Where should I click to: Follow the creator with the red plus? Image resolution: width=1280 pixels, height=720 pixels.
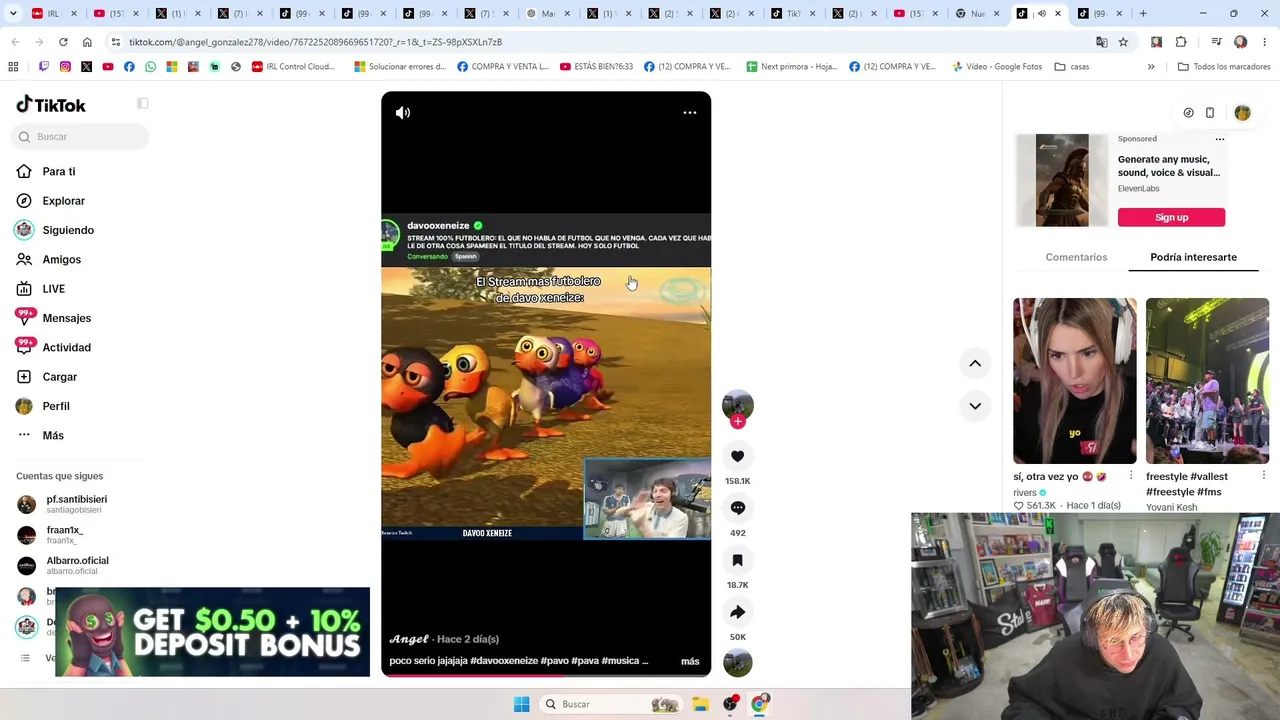point(738,422)
